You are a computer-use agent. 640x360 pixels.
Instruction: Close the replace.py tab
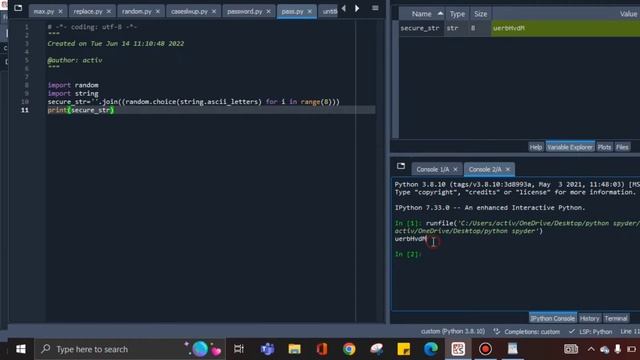pyautogui.click(x=109, y=11)
